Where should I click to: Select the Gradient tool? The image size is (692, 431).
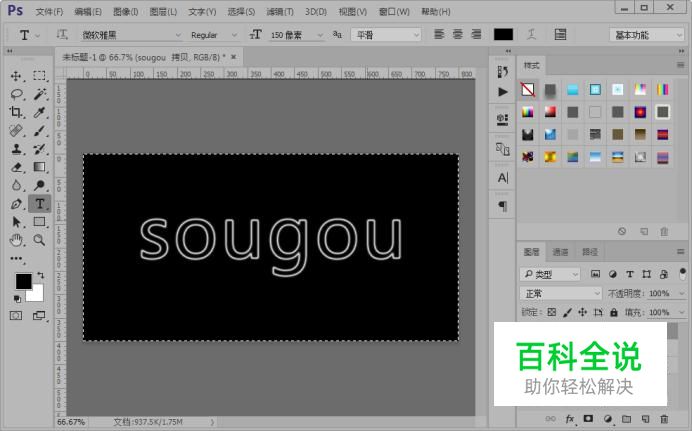click(x=39, y=167)
